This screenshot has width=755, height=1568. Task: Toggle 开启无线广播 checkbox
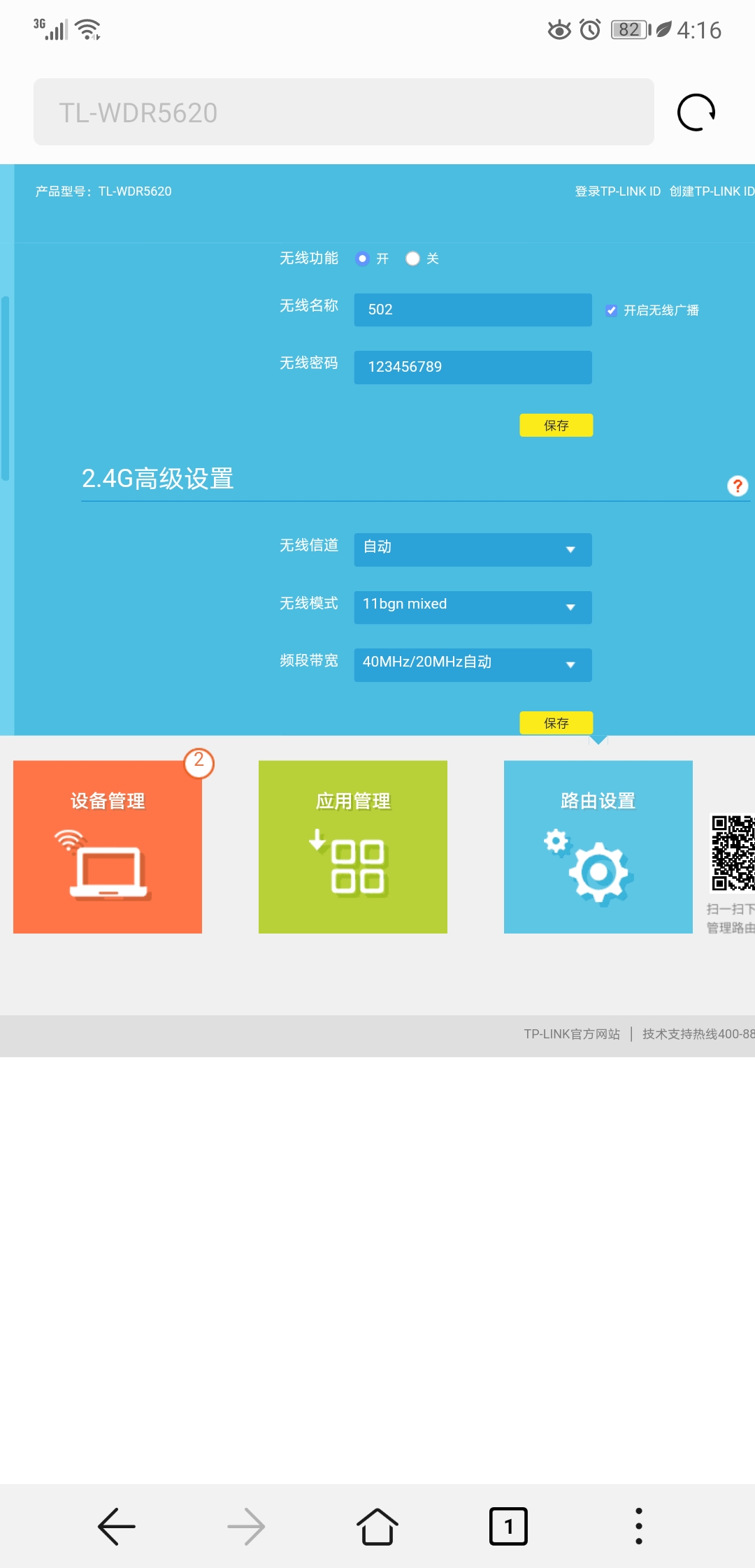click(x=612, y=310)
